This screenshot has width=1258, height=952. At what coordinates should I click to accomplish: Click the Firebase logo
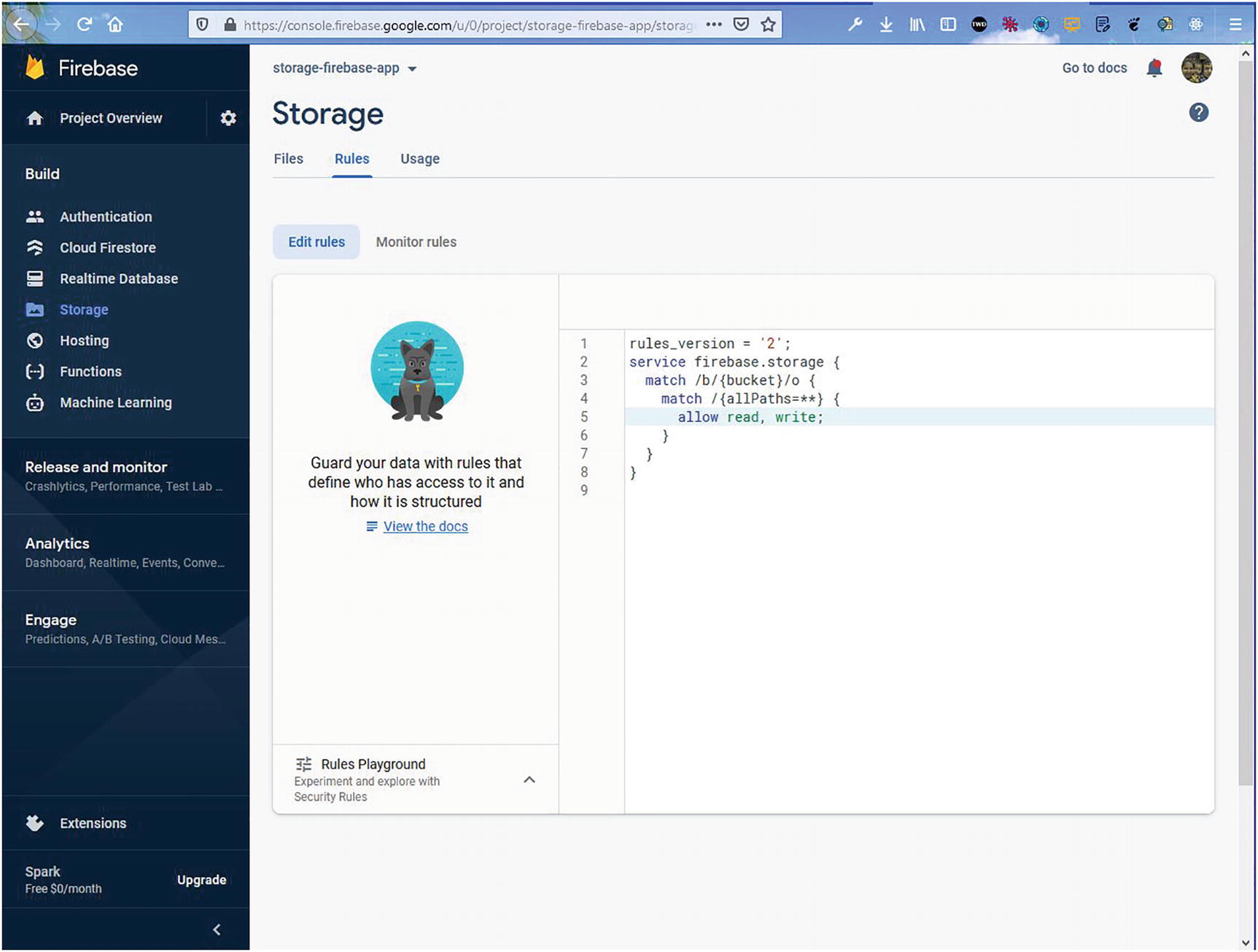coord(35,68)
